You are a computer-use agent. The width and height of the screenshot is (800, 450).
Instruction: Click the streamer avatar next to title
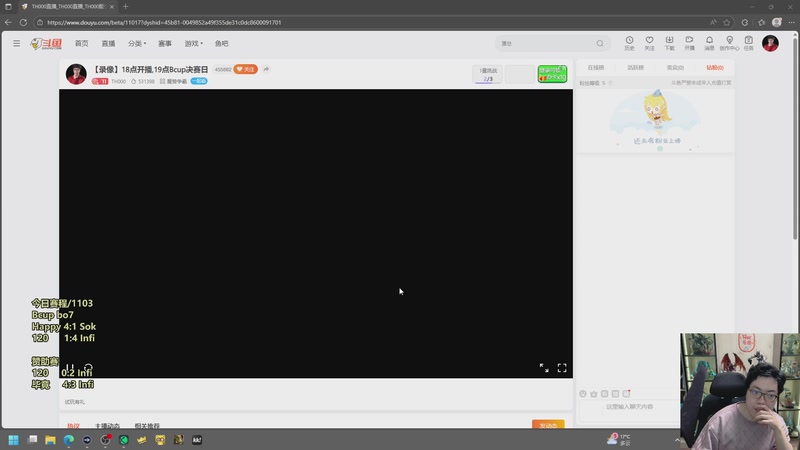tap(76, 74)
